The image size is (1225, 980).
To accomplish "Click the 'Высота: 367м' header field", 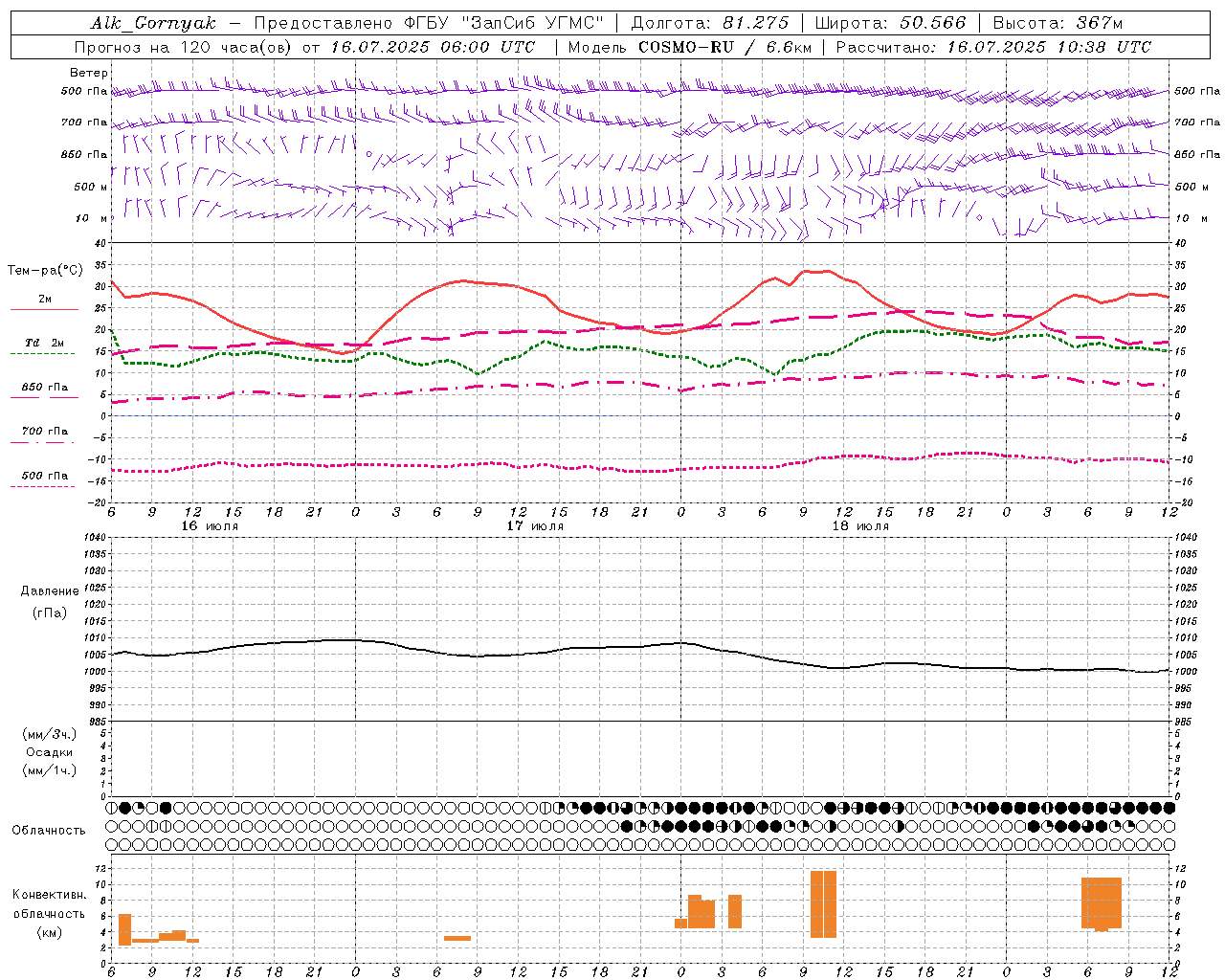I will pyautogui.click(x=1058, y=23).
